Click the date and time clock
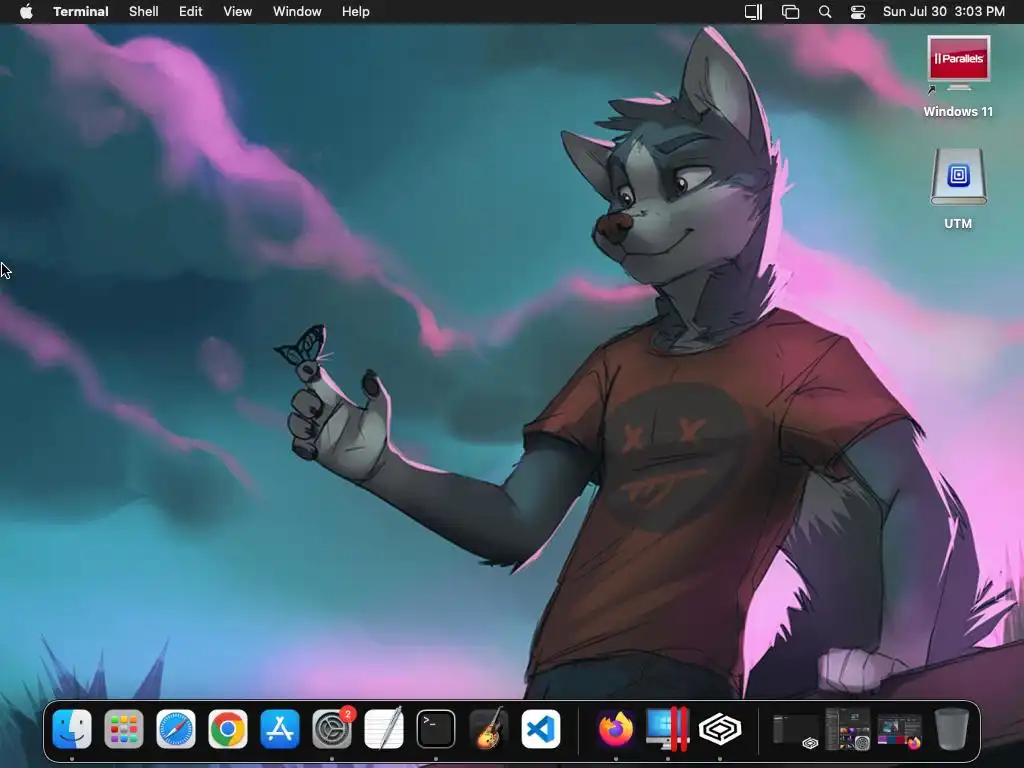 pyautogui.click(x=944, y=12)
